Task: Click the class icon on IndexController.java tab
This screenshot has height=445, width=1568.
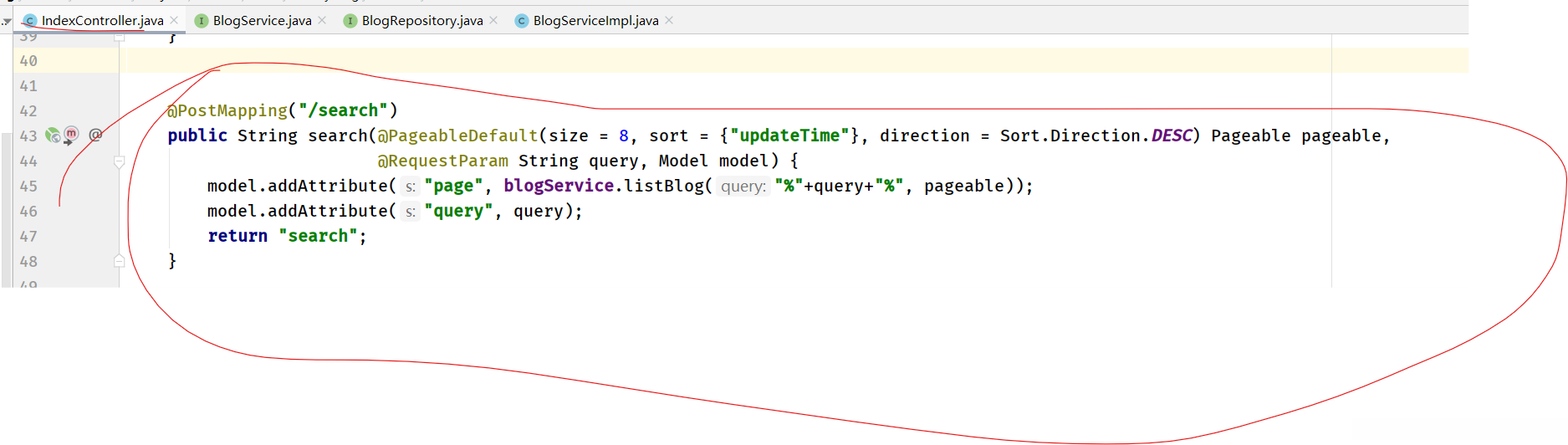Action: click(30, 21)
